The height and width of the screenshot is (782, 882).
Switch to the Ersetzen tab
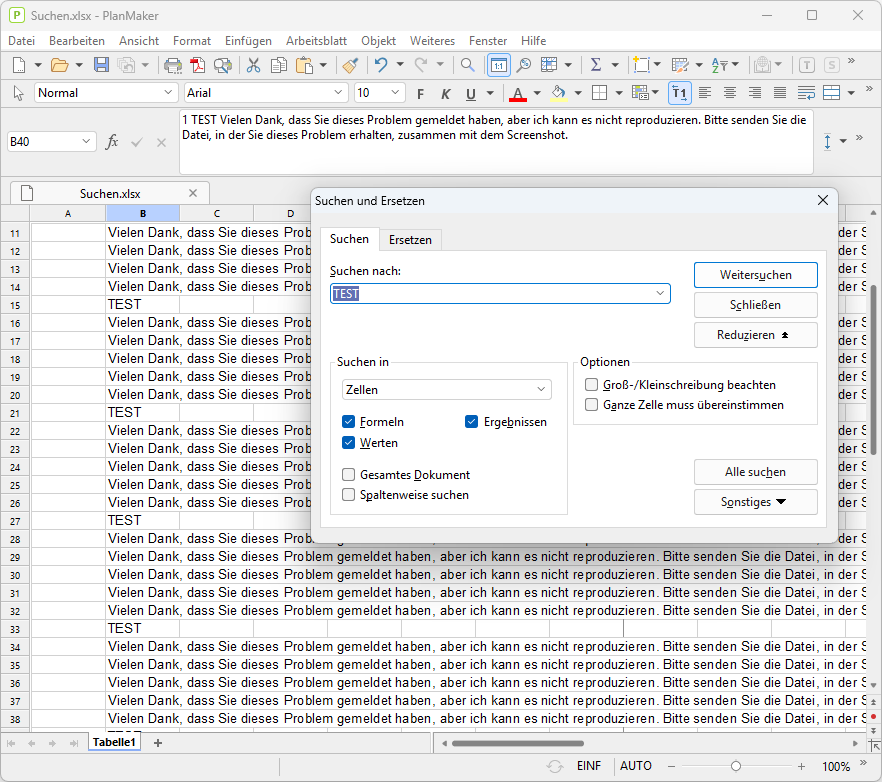coord(410,240)
